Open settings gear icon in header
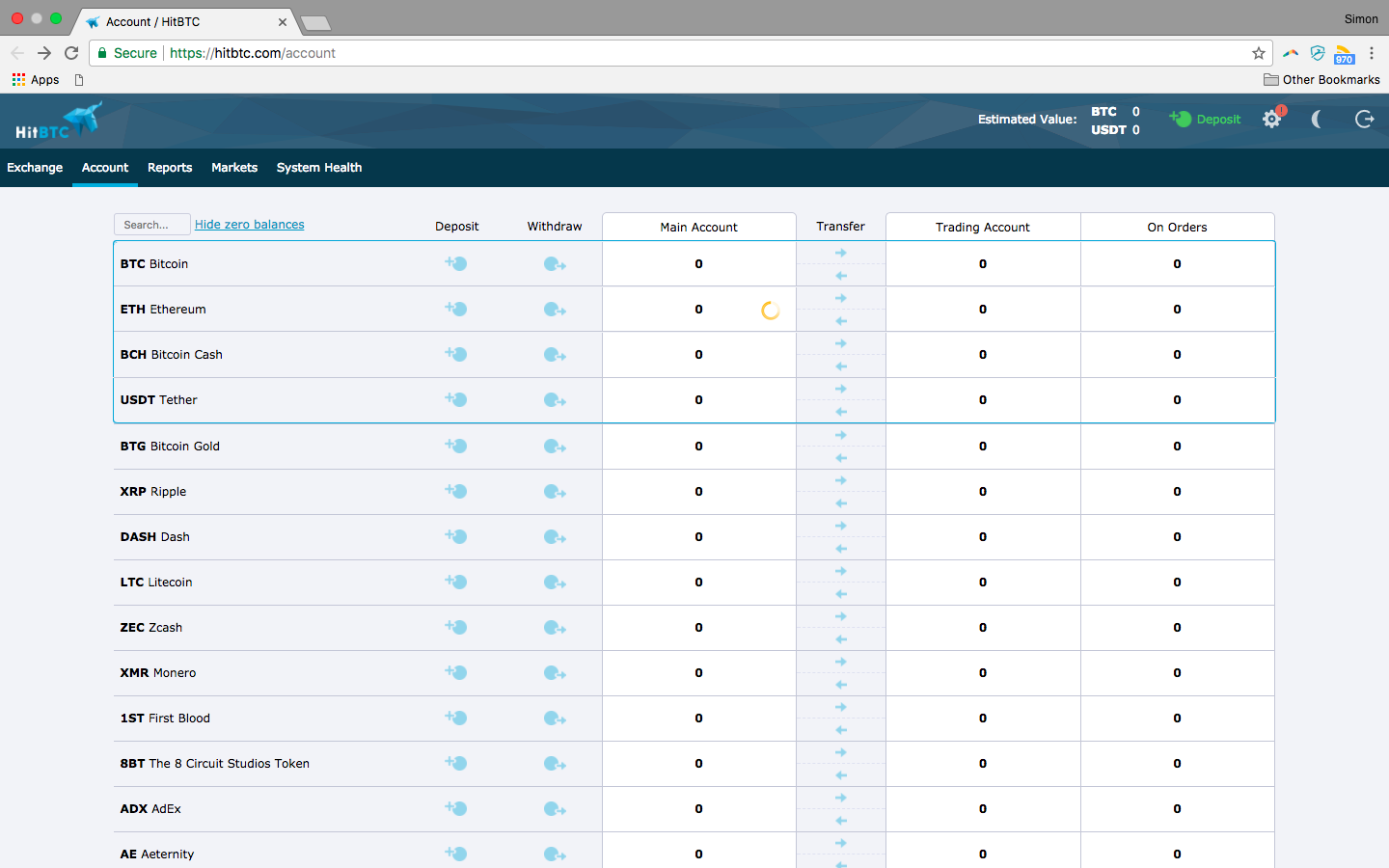 pyautogui.click(x=1272, y=120)
